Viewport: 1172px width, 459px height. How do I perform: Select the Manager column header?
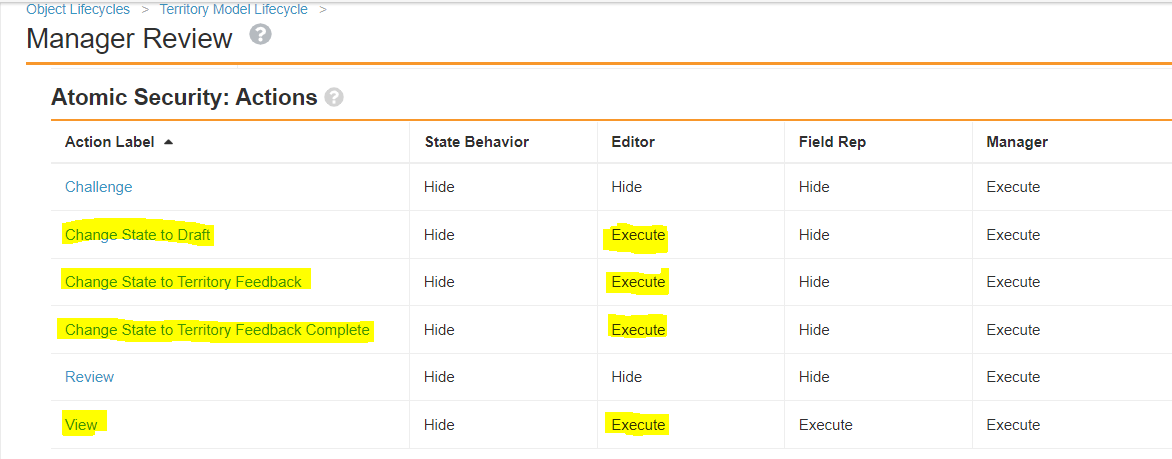[1017, 142]
